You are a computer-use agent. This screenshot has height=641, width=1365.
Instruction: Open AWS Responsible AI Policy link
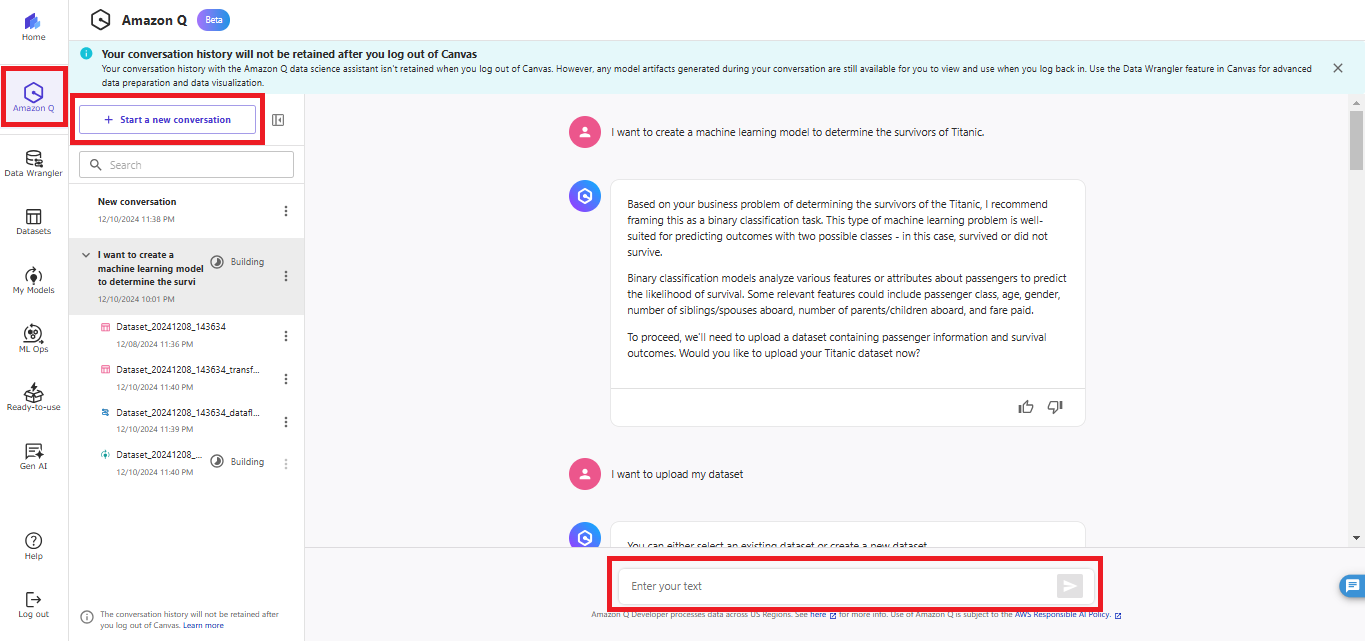(x=1062, y=615)
